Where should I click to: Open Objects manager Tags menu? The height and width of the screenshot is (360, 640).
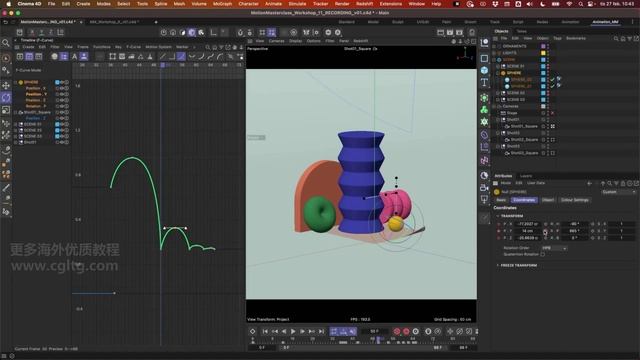tap(557, 38)
